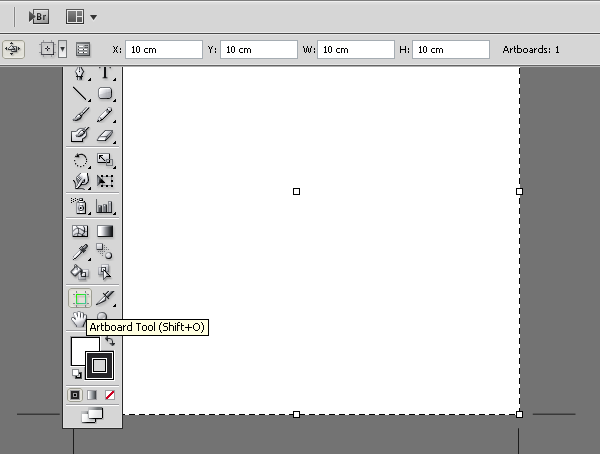Reset to default fill and stroke
The height and width of the screenshot is (454, 600).
[x=77, y=374]
